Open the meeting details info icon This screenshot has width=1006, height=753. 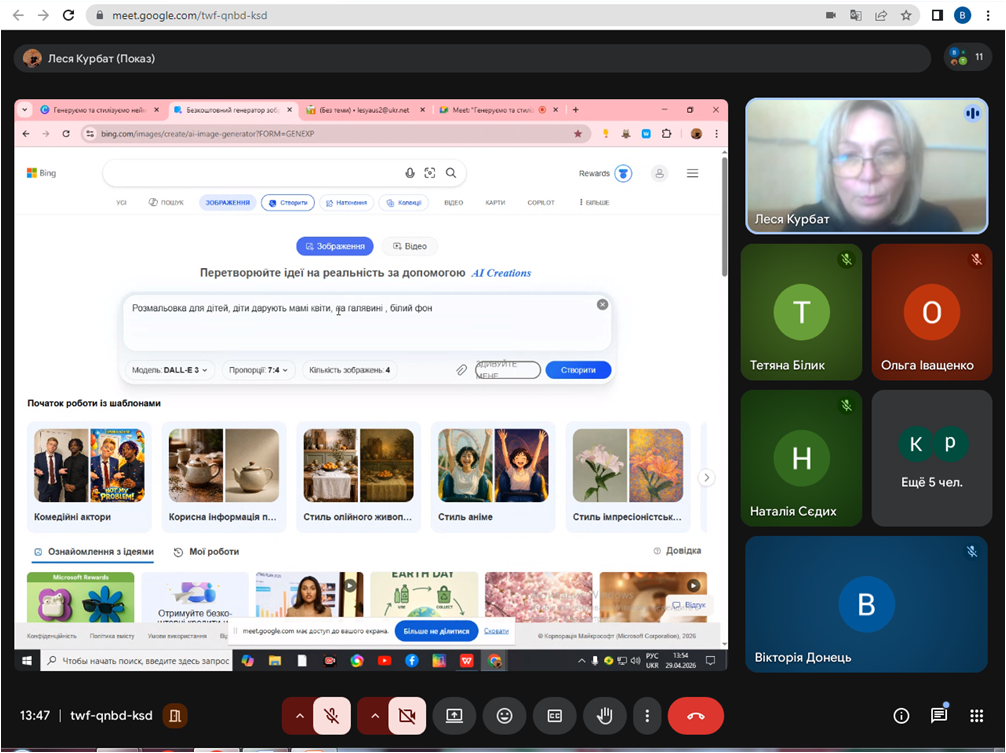point(901,716)
